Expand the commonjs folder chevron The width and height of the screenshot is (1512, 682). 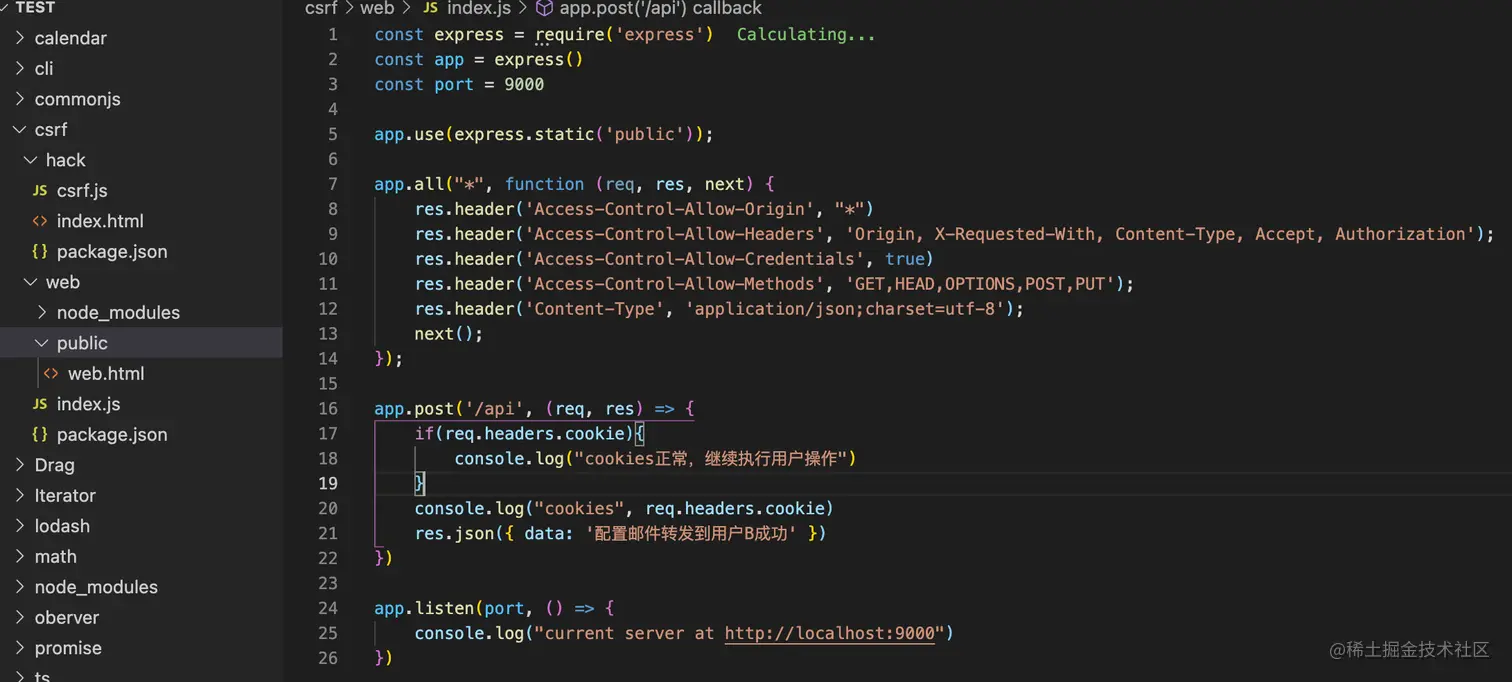(x=20, y=99)
